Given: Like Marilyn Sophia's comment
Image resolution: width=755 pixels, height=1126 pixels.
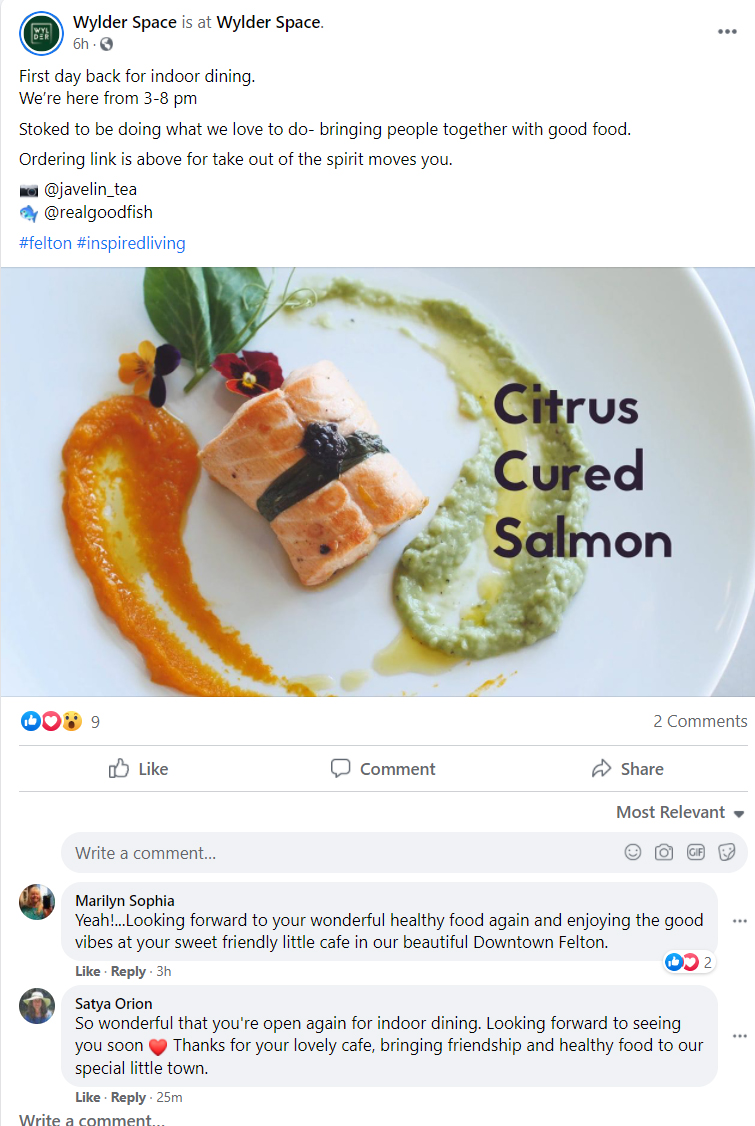Looking at the screenshot, I should [x=87, y=971].
